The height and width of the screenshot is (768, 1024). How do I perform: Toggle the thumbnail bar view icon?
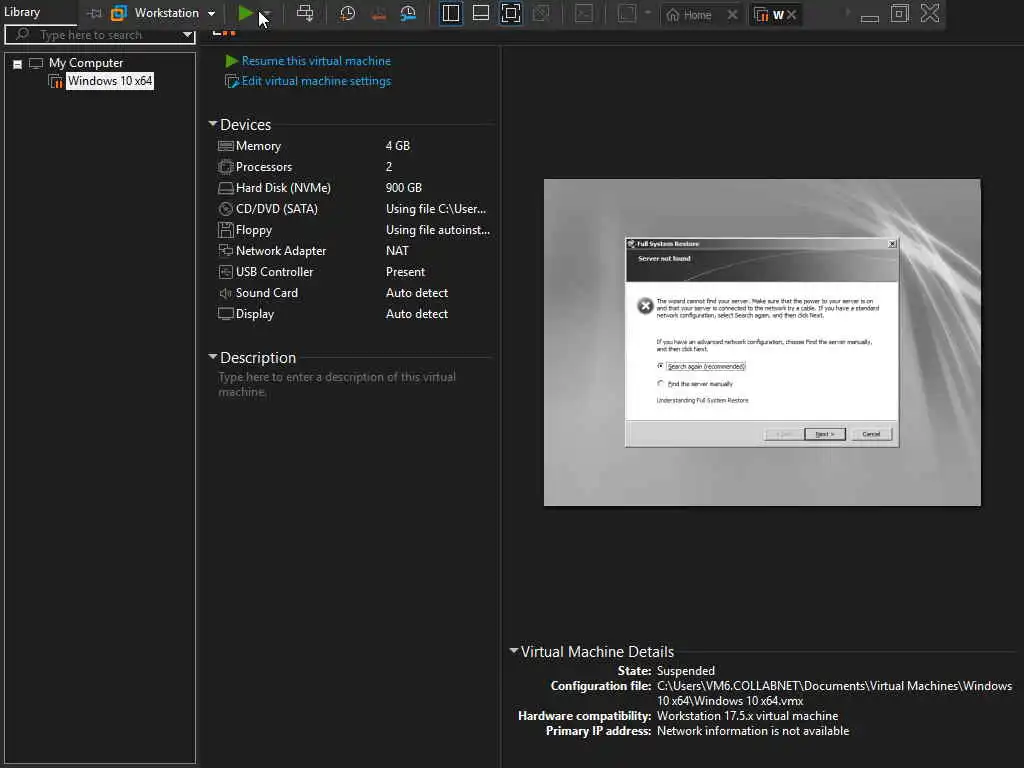click(481, 13)
